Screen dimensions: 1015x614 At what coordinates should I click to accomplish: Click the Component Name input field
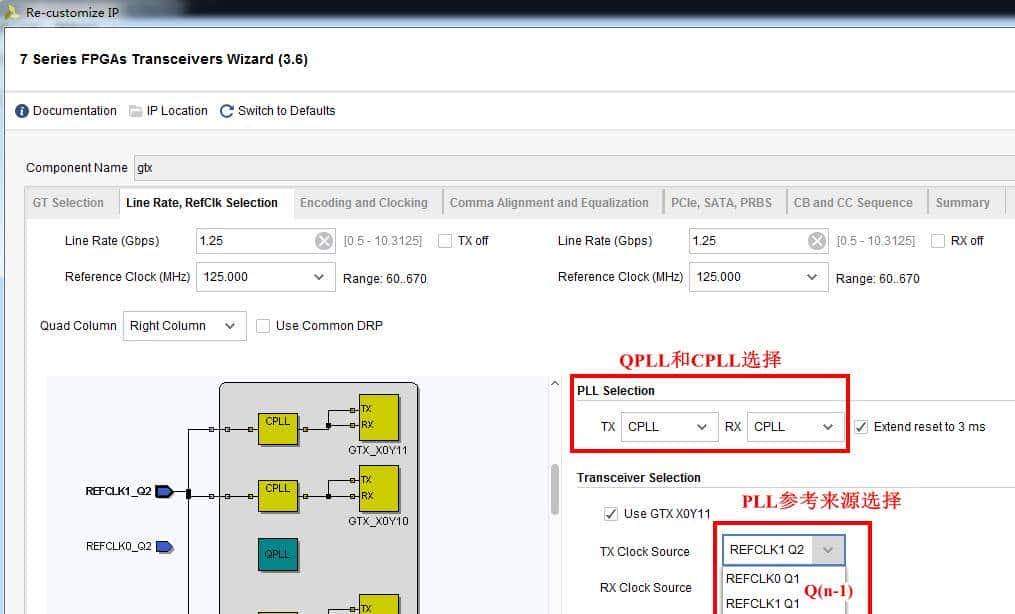pyautogui.click(x=570, y=168)
